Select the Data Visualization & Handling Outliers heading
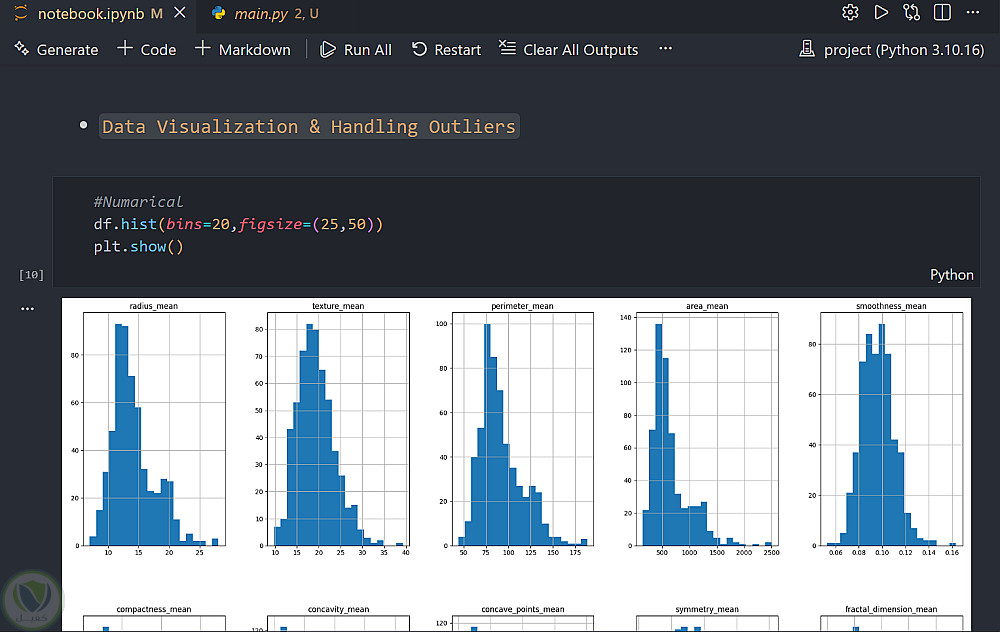The image size is (1000, 632). point(309,127)
